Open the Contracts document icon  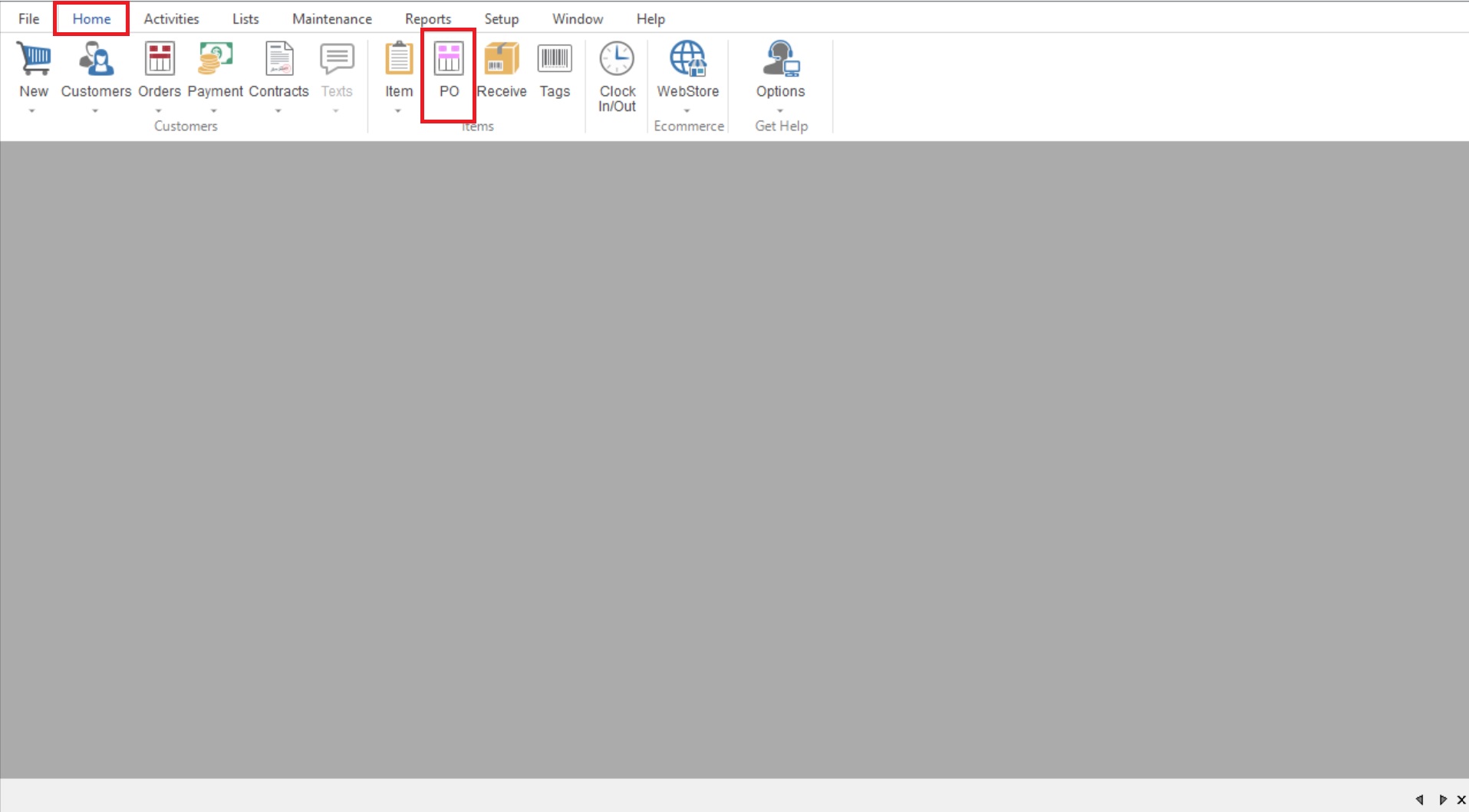[x=279, y=58]
